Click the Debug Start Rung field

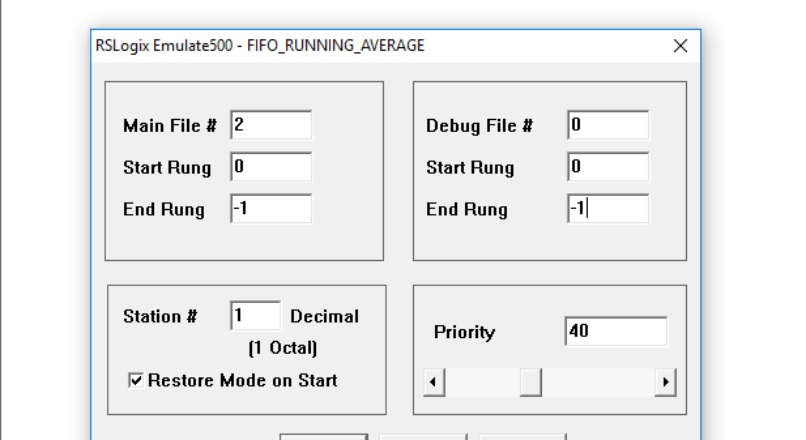tap(608, 167)
